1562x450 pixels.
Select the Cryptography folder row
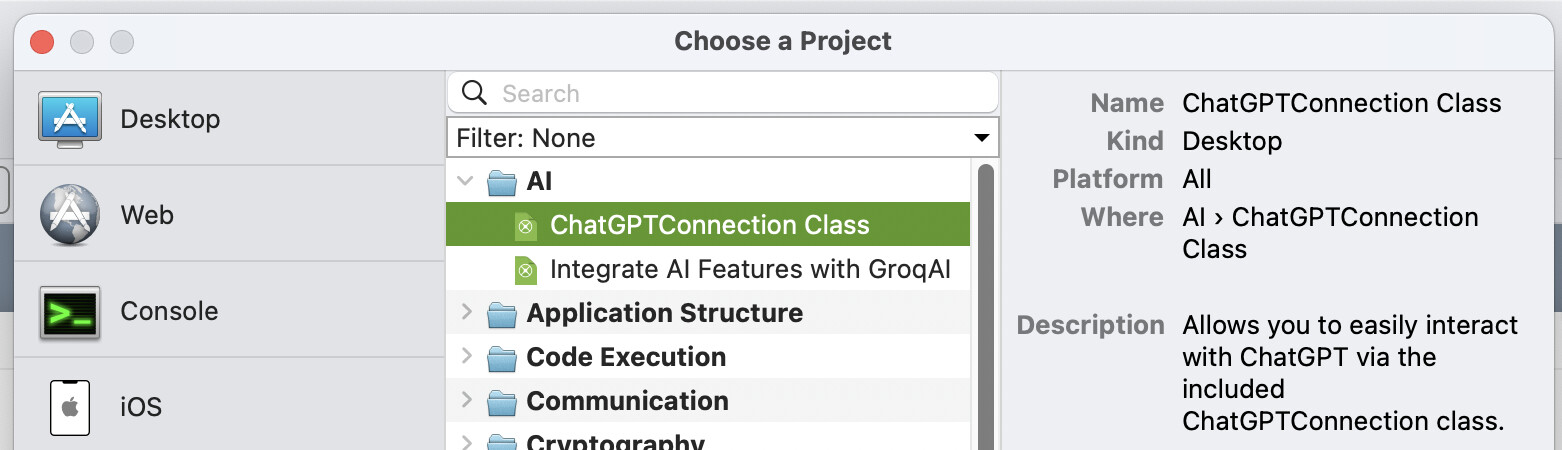tap(708, 440)
